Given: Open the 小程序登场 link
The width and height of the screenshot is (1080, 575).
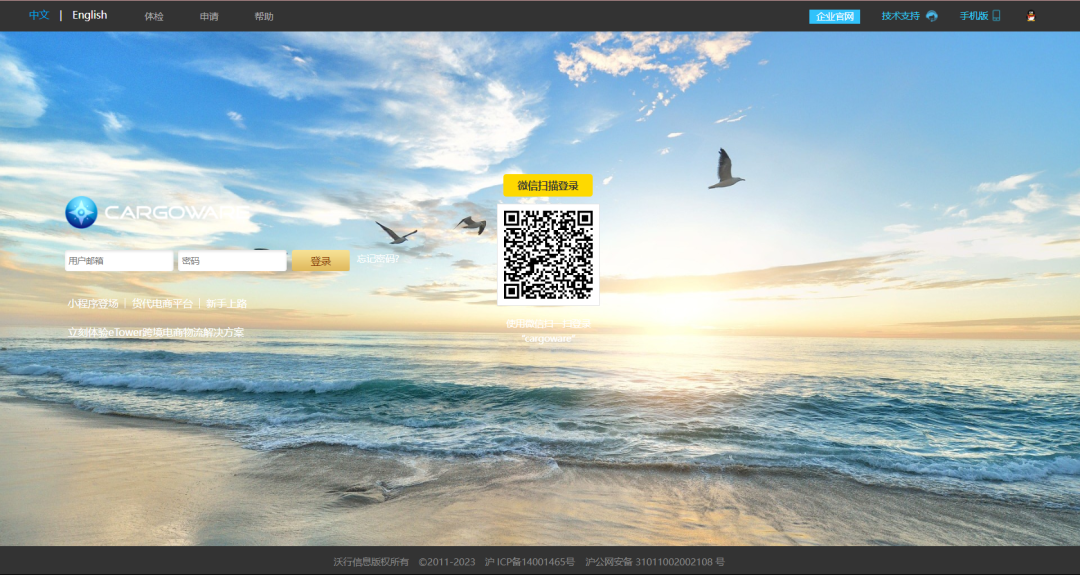Looking at the screenshot, I should click(x=93, y=303).
